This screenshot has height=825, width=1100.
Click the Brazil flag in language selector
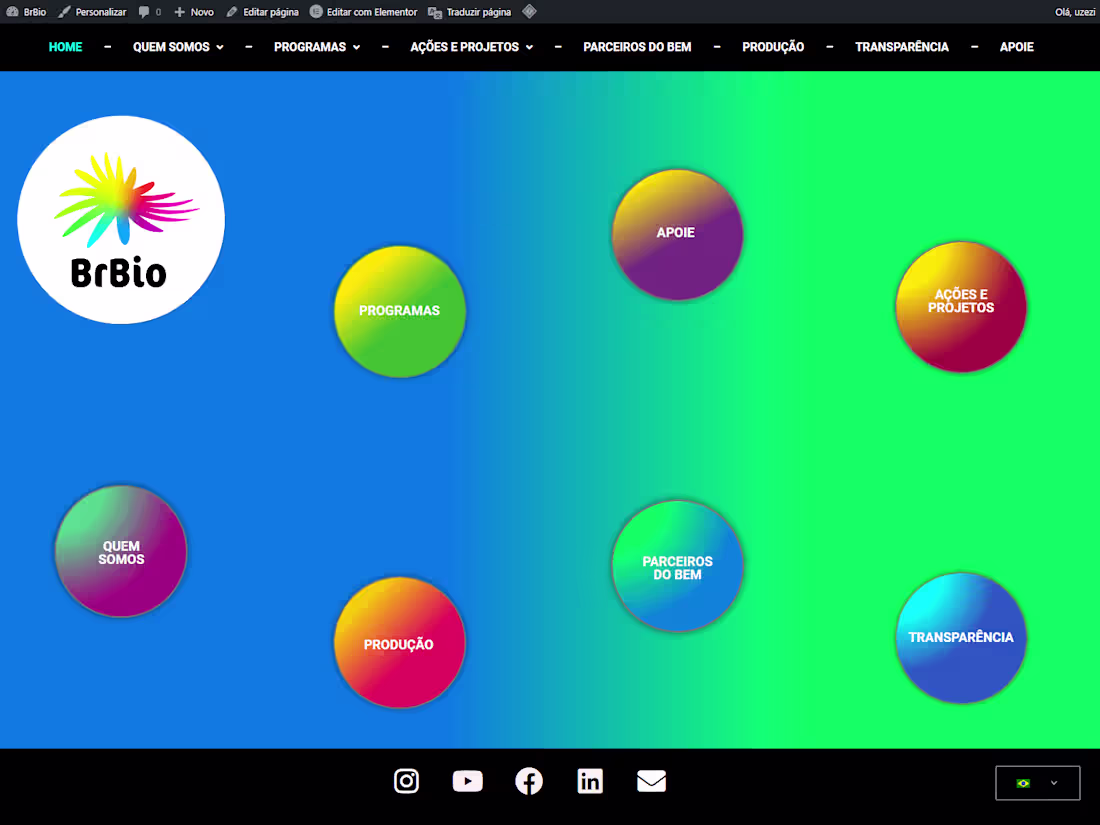[1024, 783]
